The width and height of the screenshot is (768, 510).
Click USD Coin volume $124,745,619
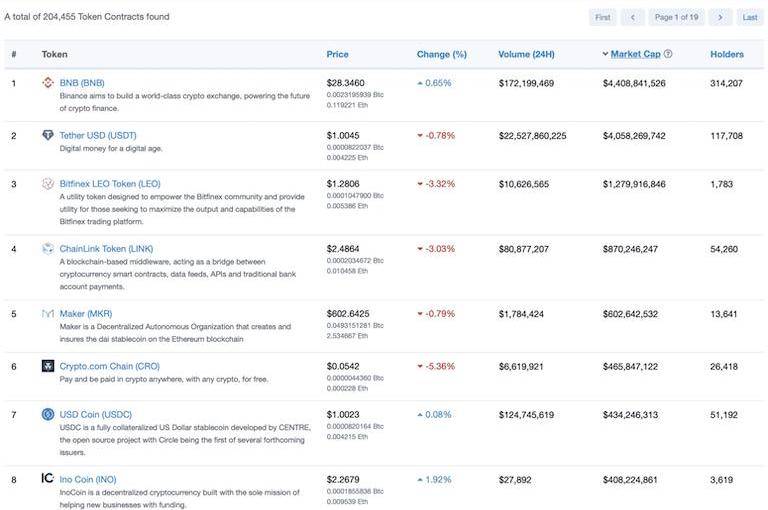[x=526, y=415]
